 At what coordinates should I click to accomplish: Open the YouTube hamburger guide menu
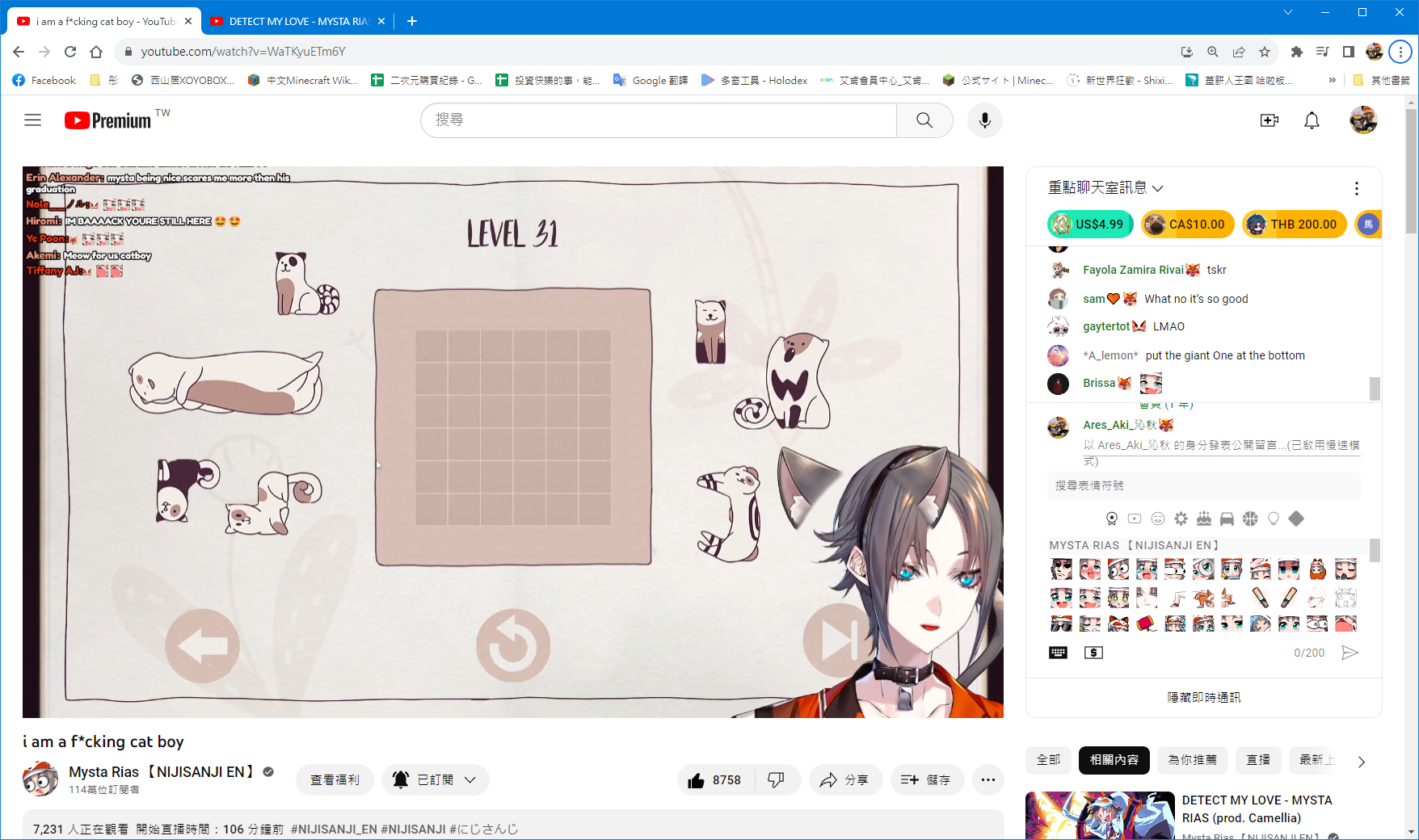[32, 120]
